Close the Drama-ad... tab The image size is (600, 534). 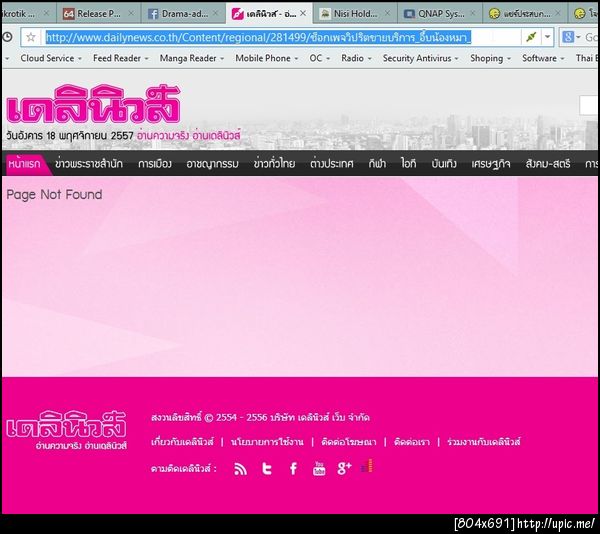point(215,13)
